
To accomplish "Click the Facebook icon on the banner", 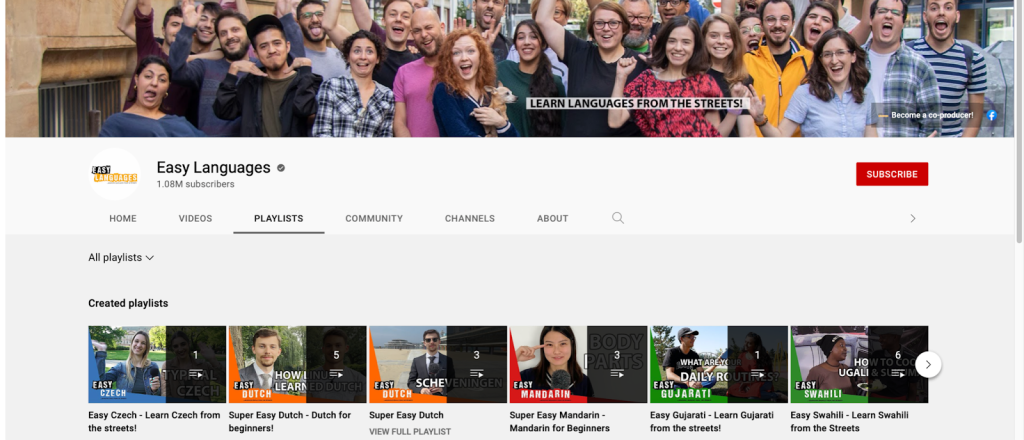I will click(x=992, y=116).
